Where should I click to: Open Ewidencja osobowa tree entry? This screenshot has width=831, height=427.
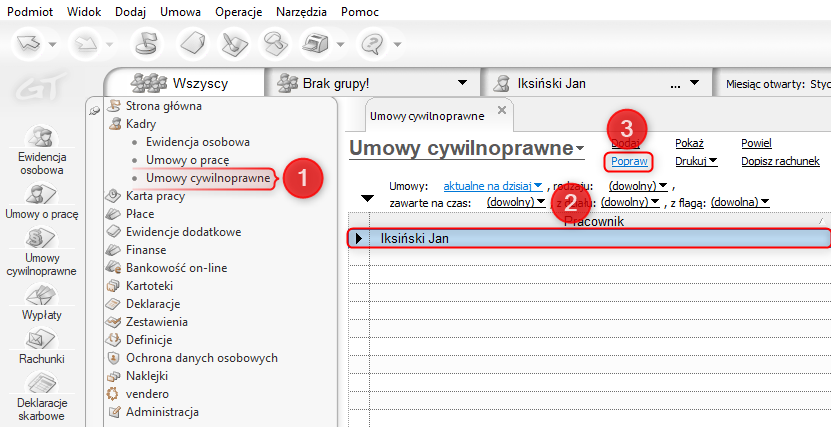[x=198, y=142]
